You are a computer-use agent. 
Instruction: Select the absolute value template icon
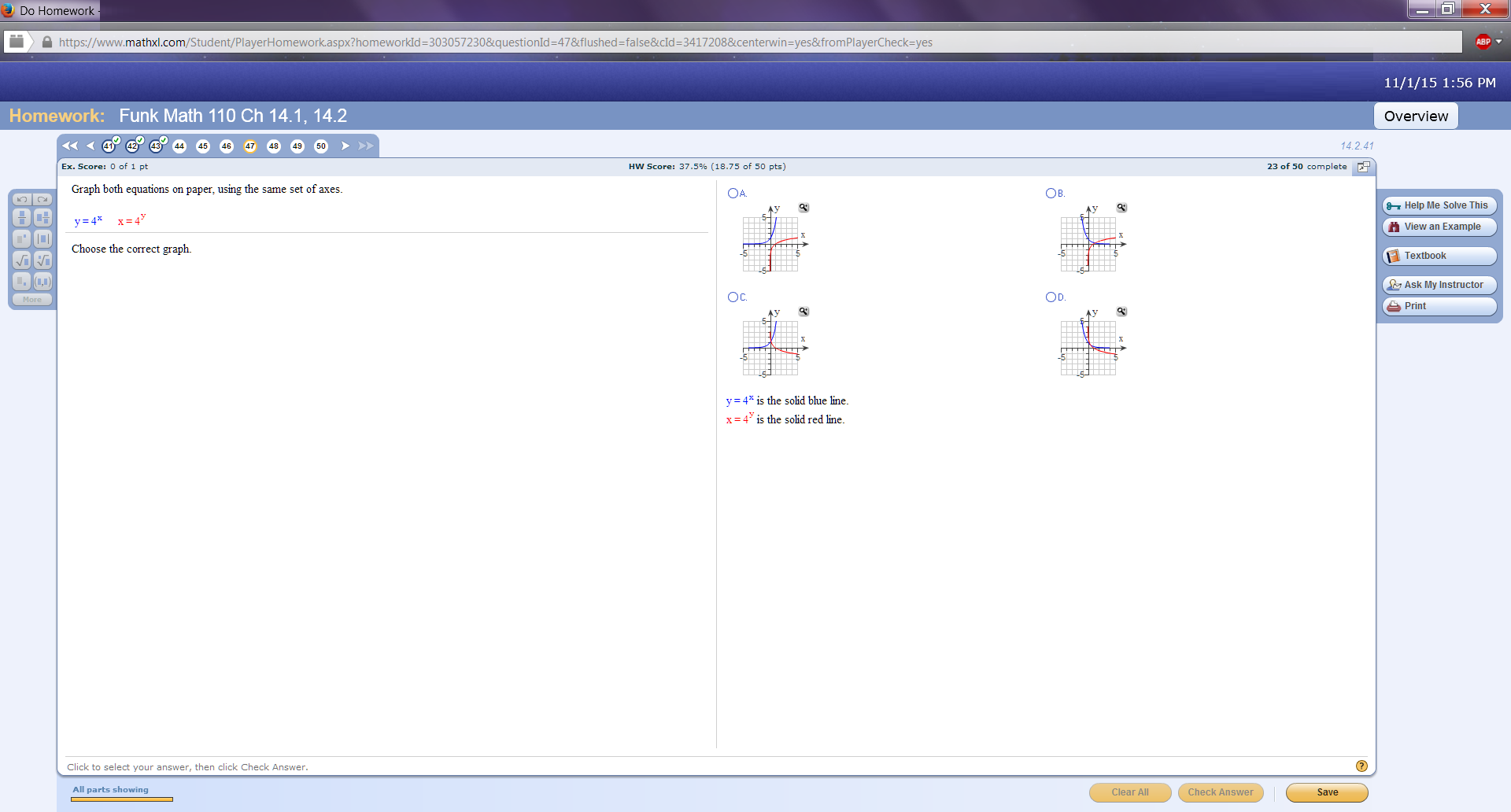point(43,239)
